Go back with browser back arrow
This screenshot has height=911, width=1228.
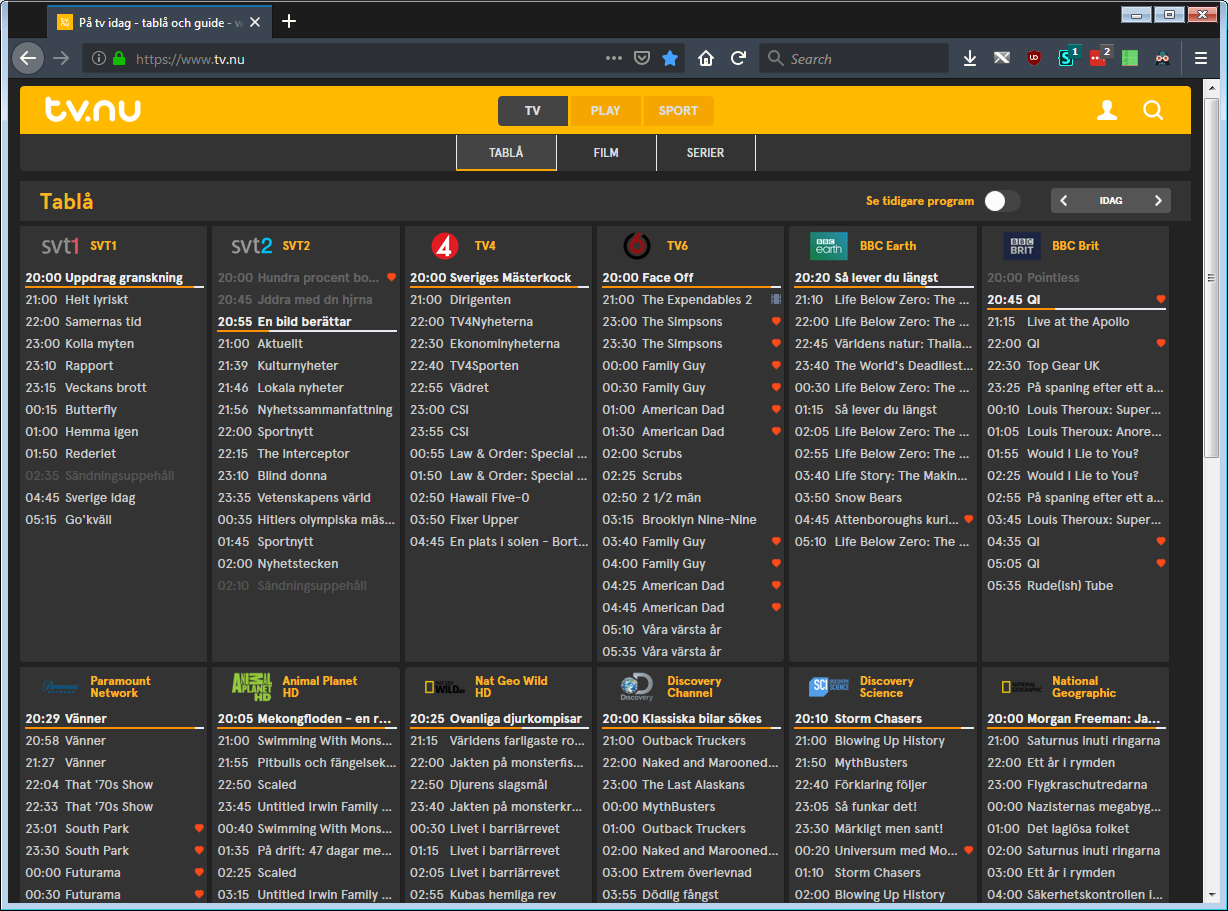[29, 59]
